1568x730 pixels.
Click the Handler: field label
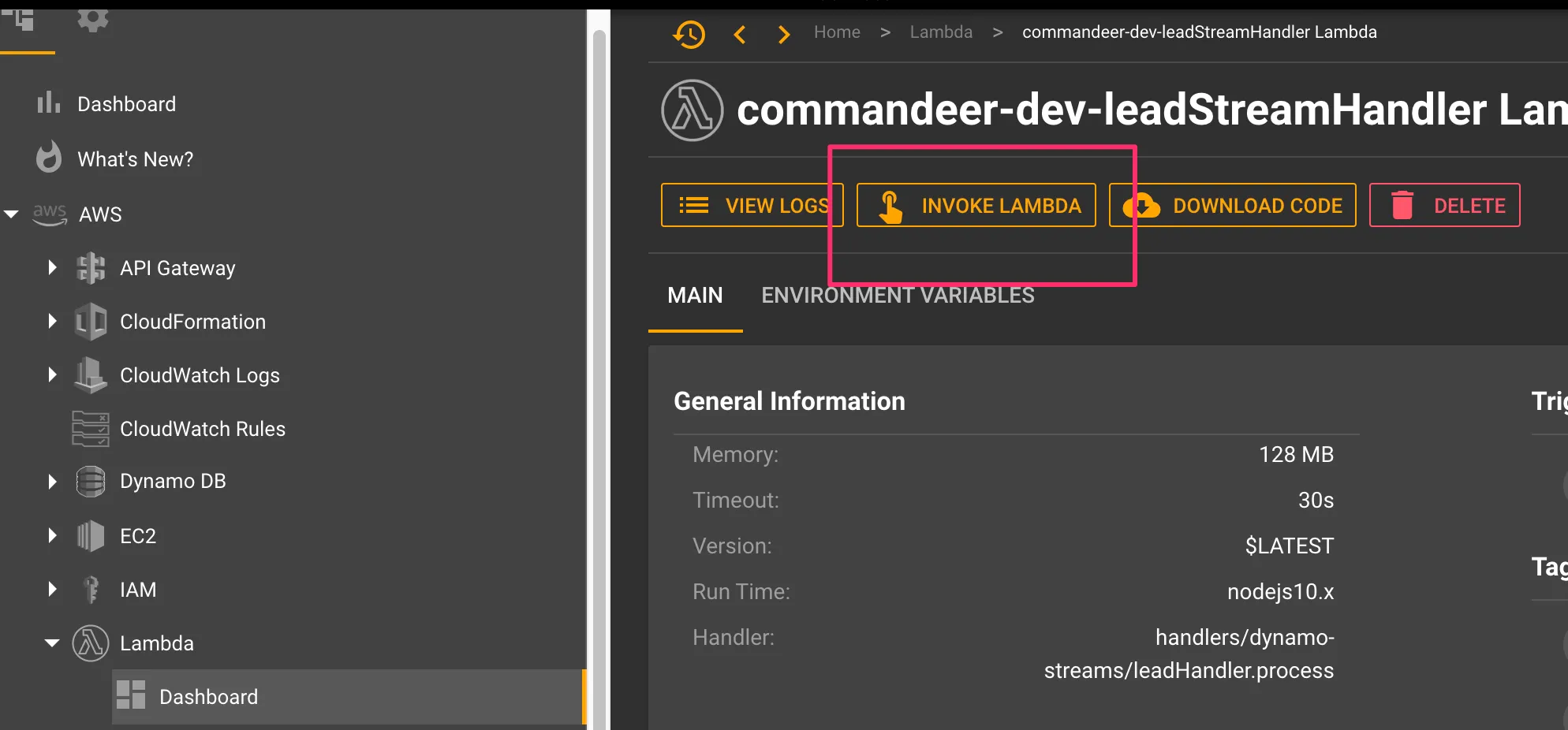[734, 638]
